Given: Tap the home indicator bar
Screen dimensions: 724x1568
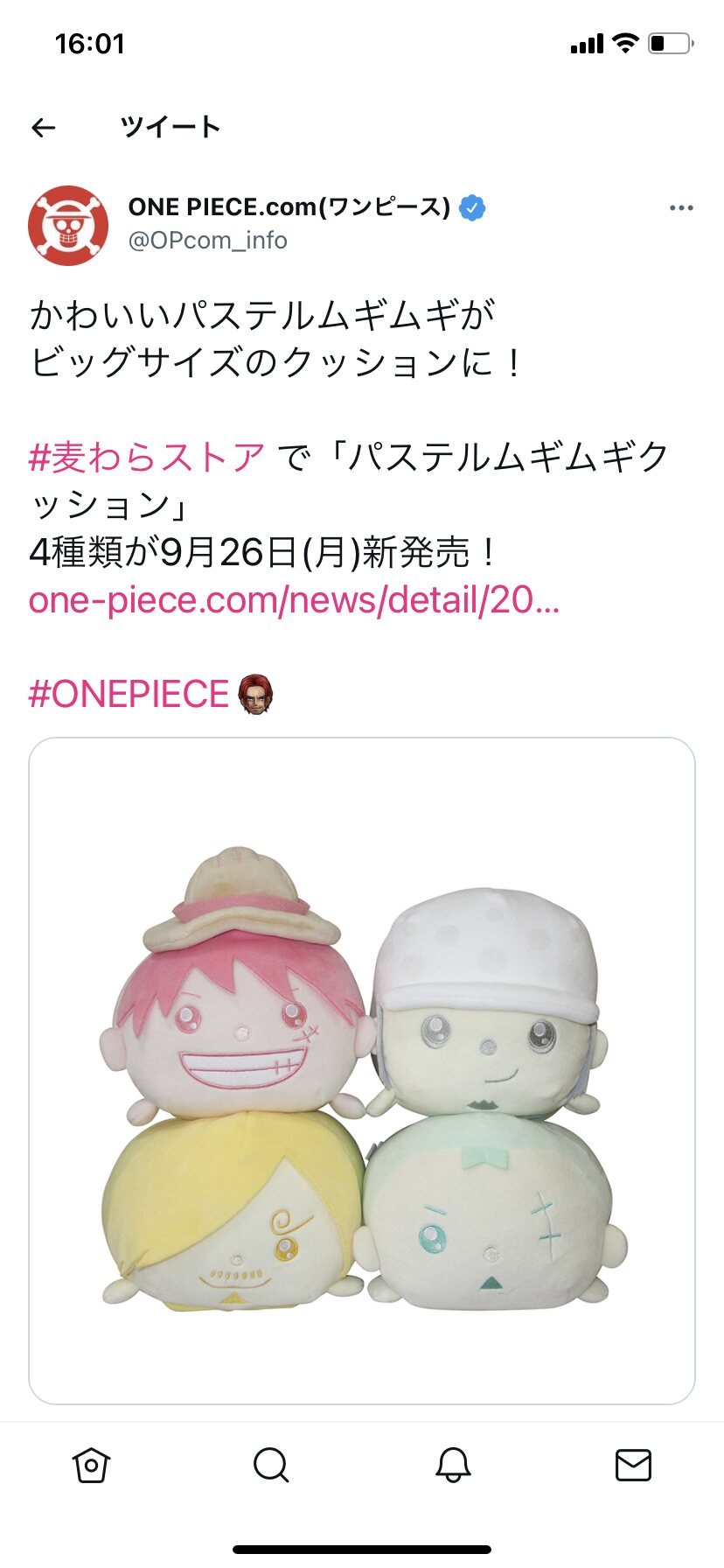Looking at the screenshot, I should click(362, 1550).
